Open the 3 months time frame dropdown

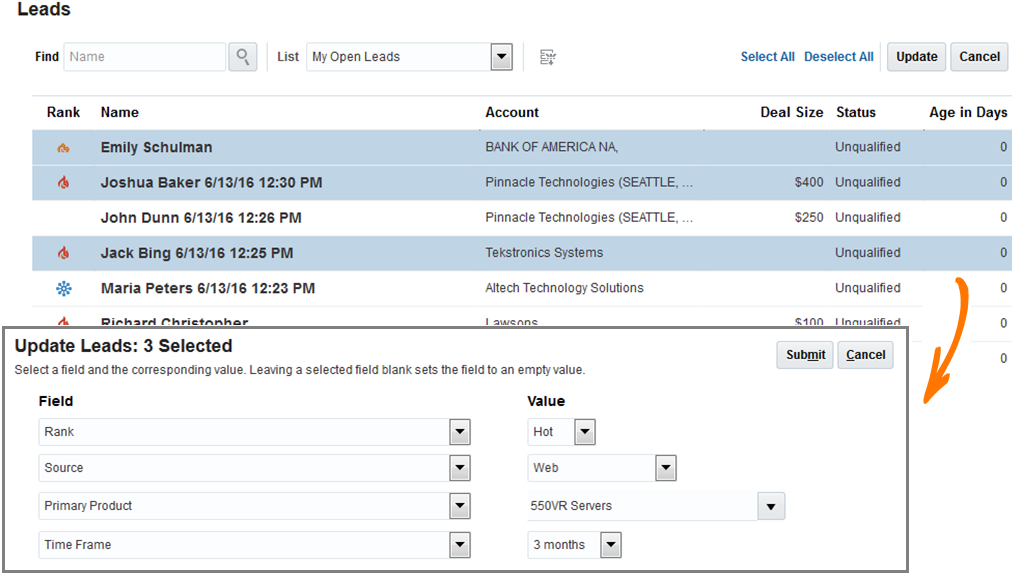pos(611,545)
